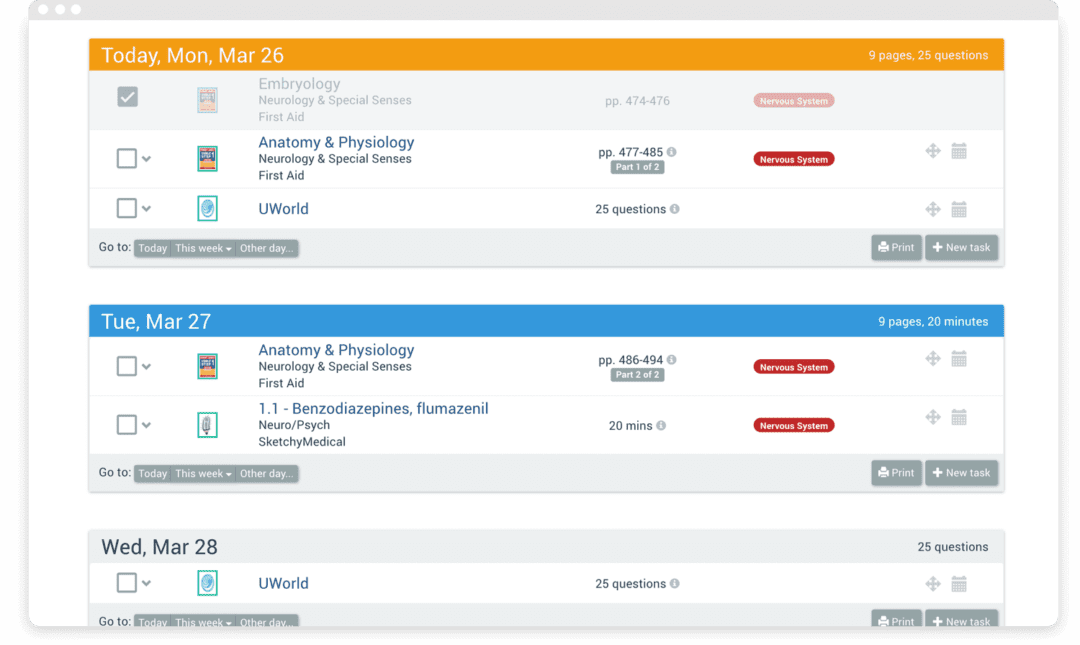Click info icon next to pp. 477-485

click(x=672, y=152)
